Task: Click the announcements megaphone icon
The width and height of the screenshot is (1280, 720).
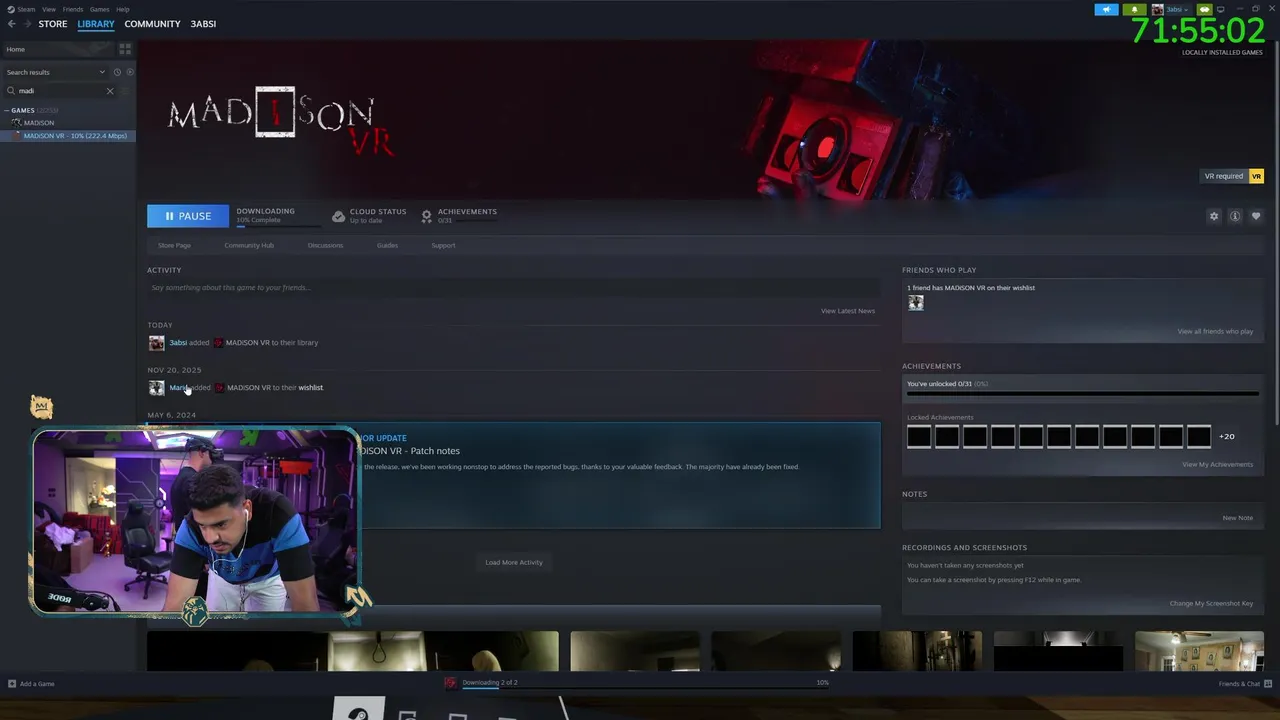Action: click(1106, 9)
